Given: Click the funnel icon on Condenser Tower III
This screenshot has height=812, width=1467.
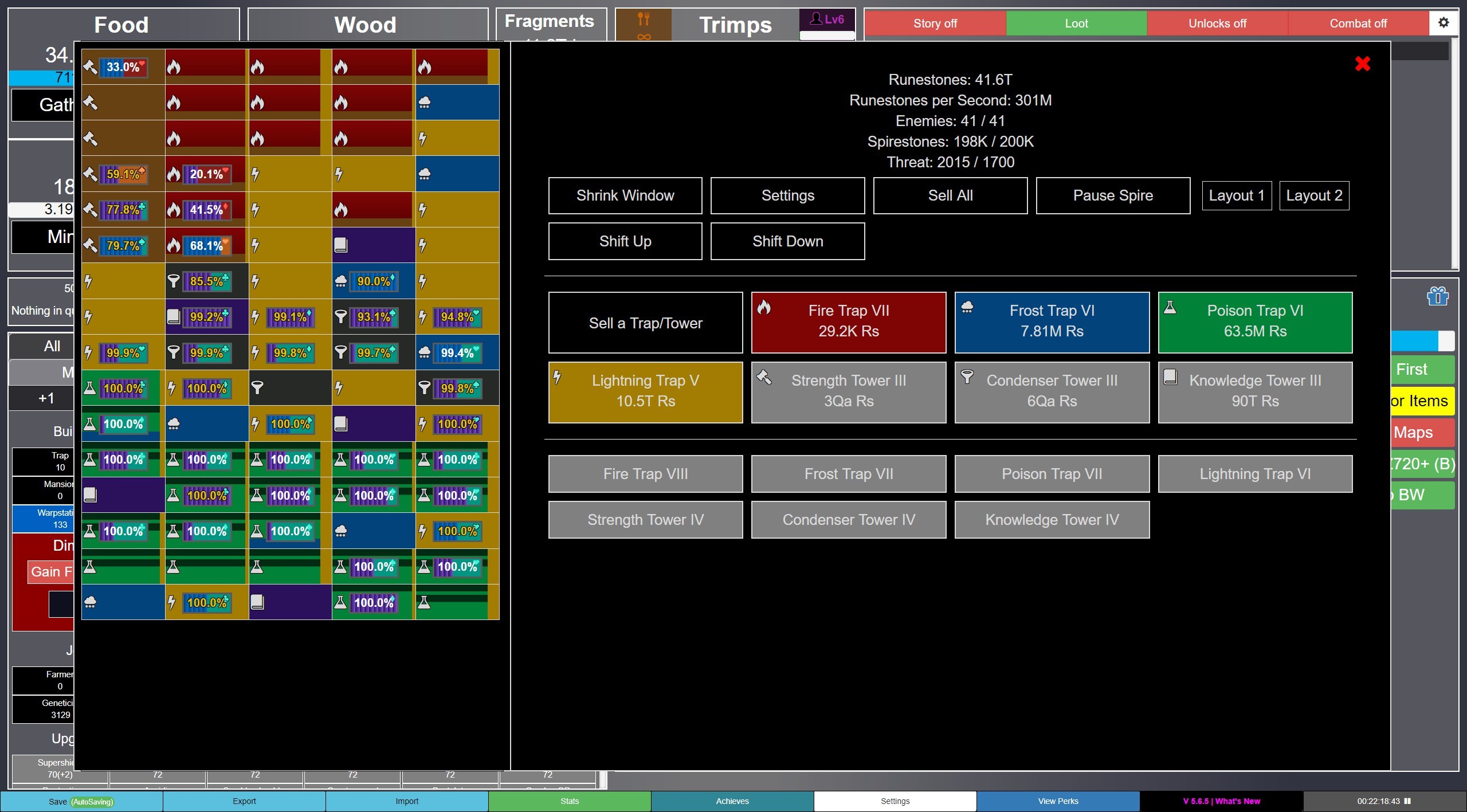Looking at the screenshot, I should click(968, 378).
